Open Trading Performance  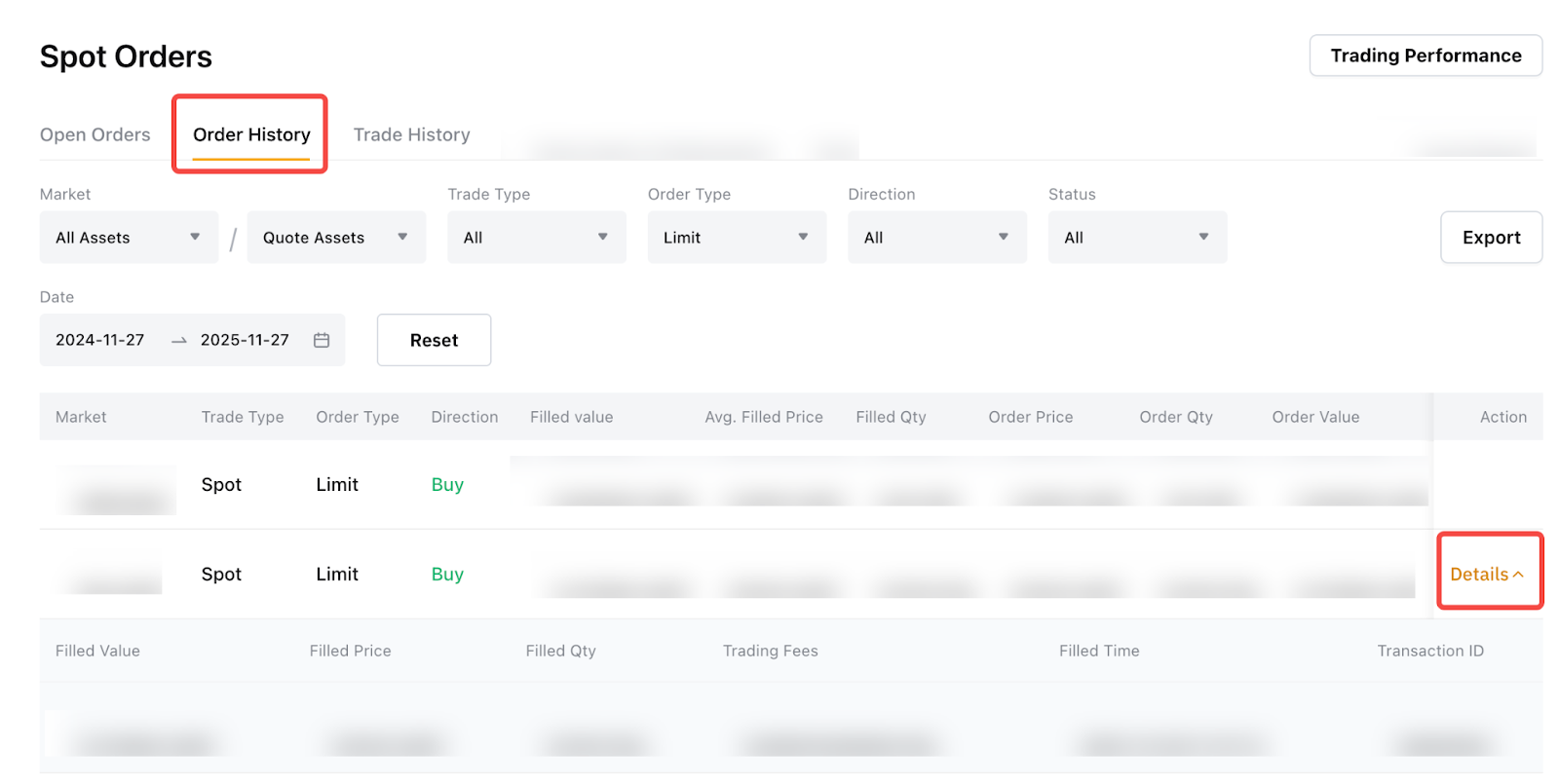coord(1426,56)
